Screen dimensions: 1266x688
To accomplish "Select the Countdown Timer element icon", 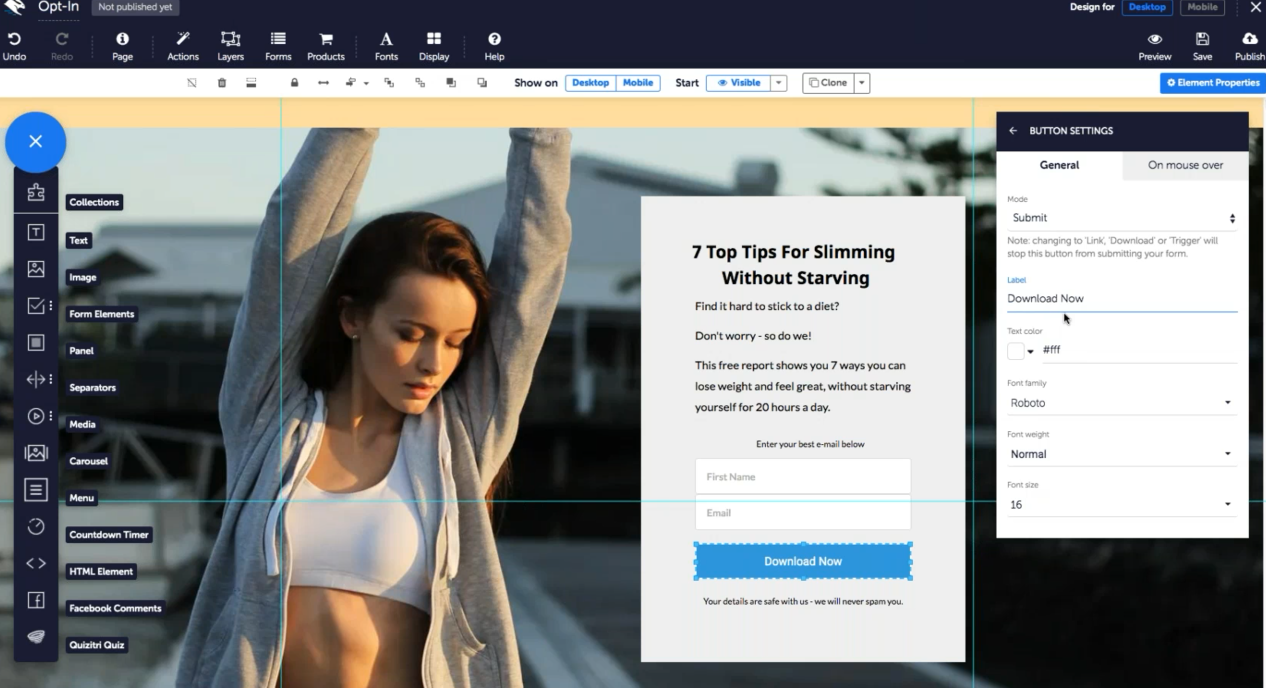I will coord(36,526).
